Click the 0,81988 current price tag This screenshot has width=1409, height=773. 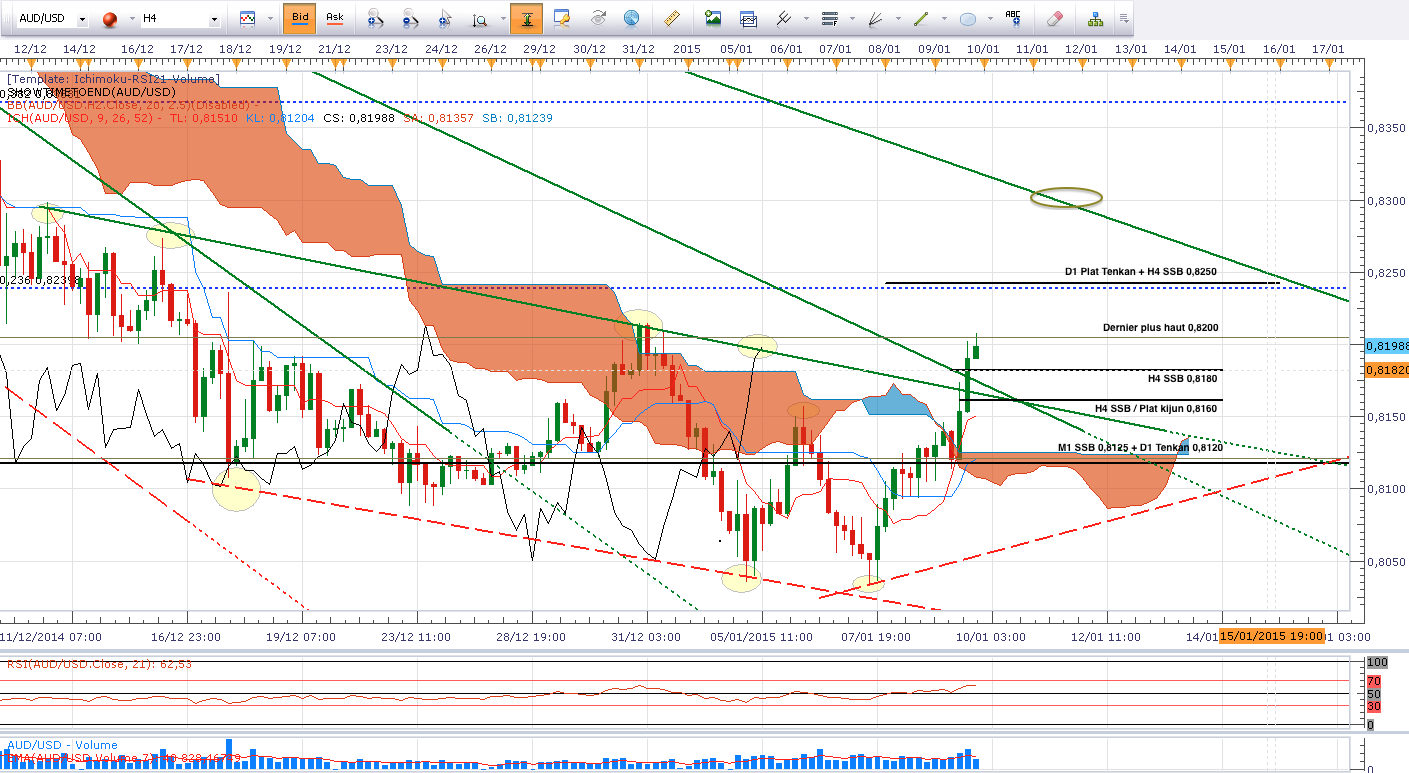[x=1385, y=345]
